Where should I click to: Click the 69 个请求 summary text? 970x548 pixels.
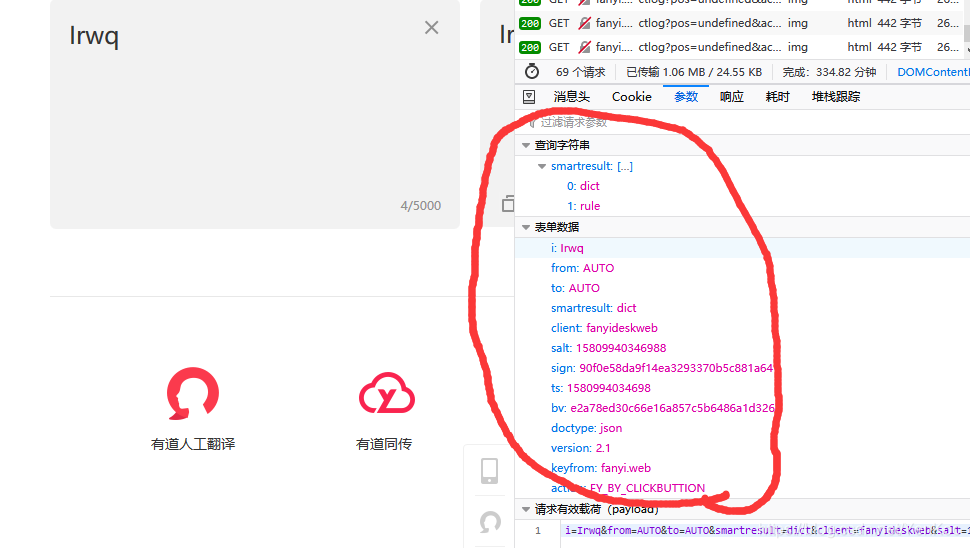click(580, 72)
